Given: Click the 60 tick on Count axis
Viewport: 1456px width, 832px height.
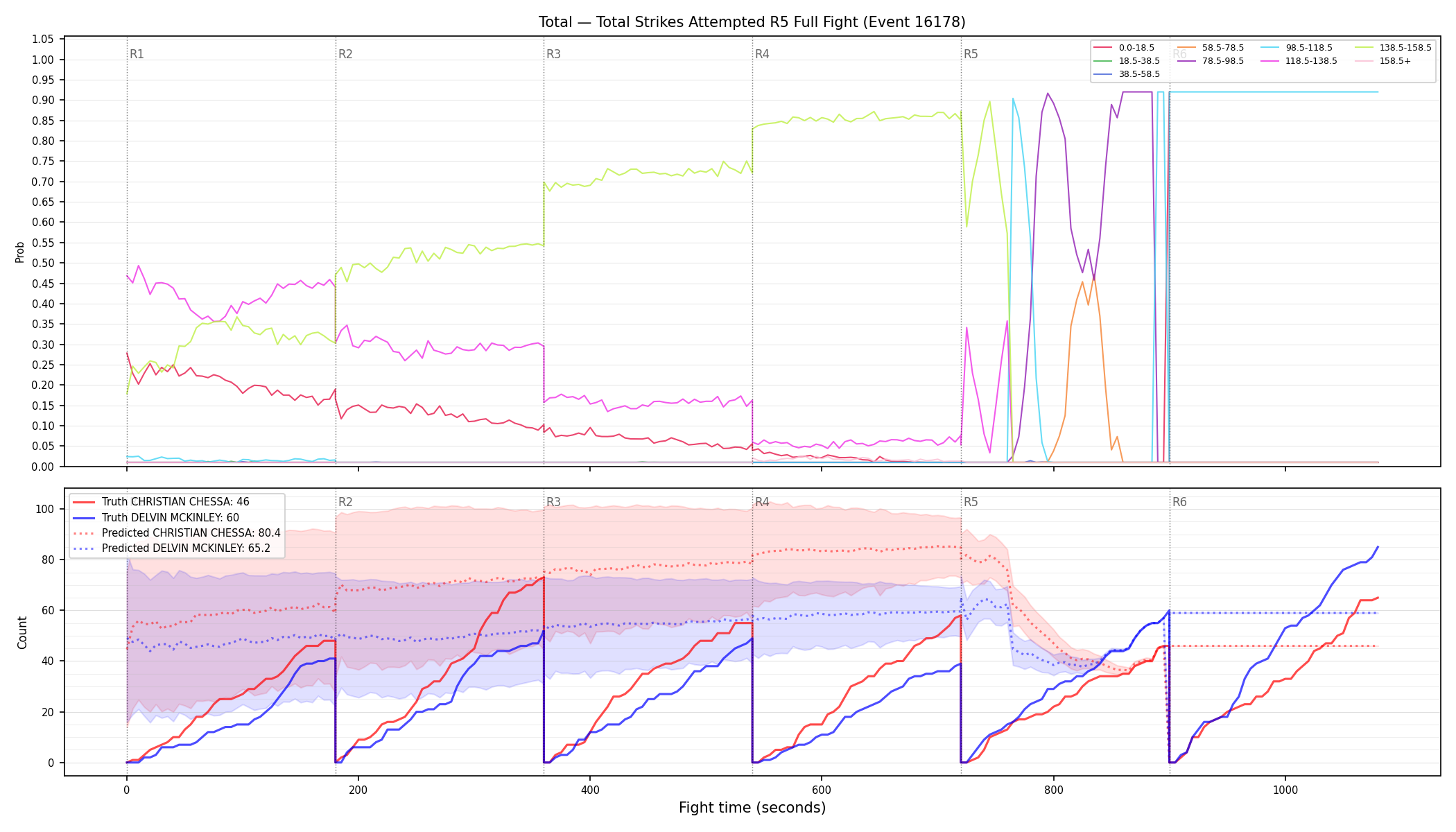Looking at the screenshot, I should click(x=48, y=610).
